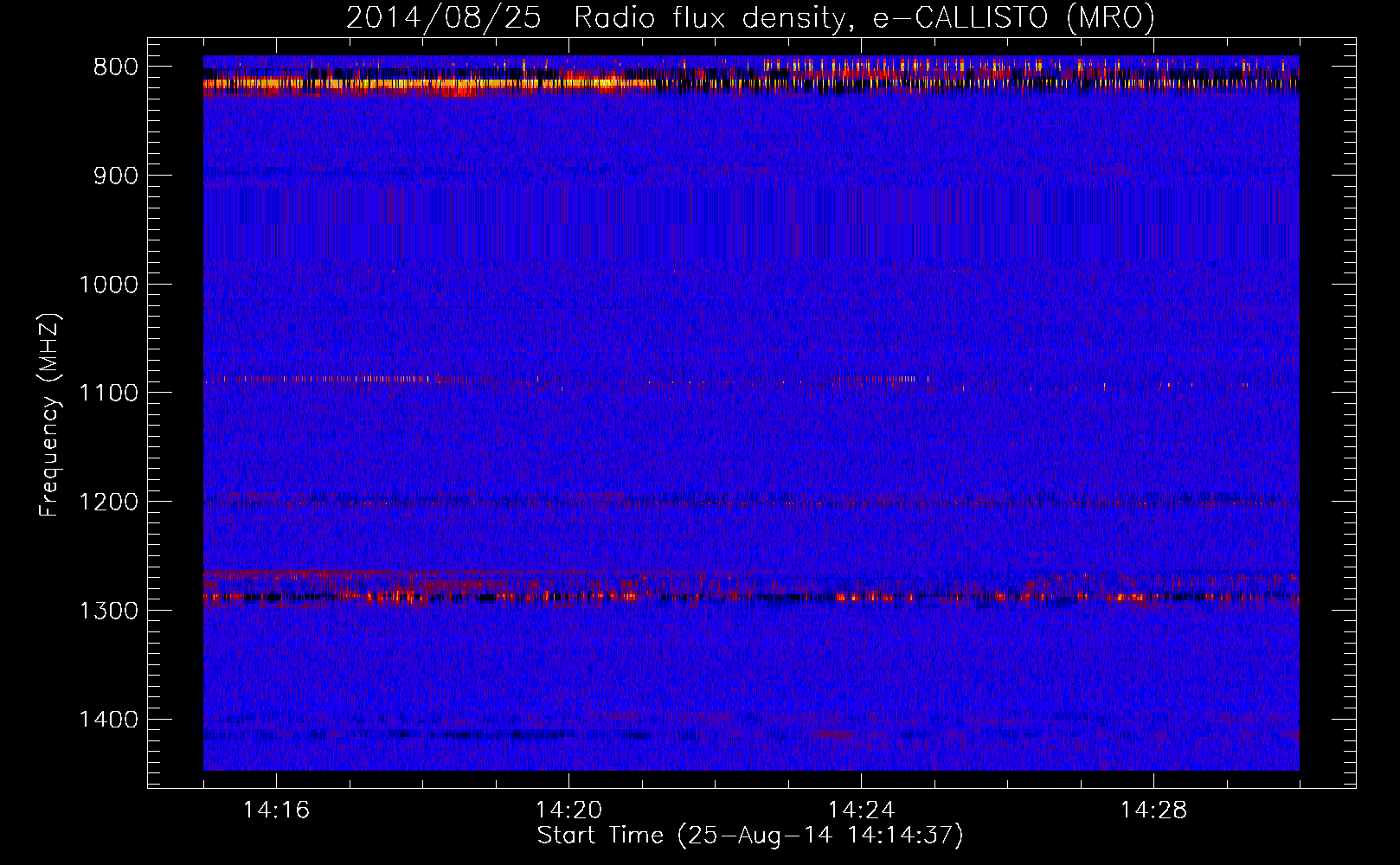This screenshot has height=865, width=1400.
Task: Click the 900 frequency axis label
Action: point(115,176)
